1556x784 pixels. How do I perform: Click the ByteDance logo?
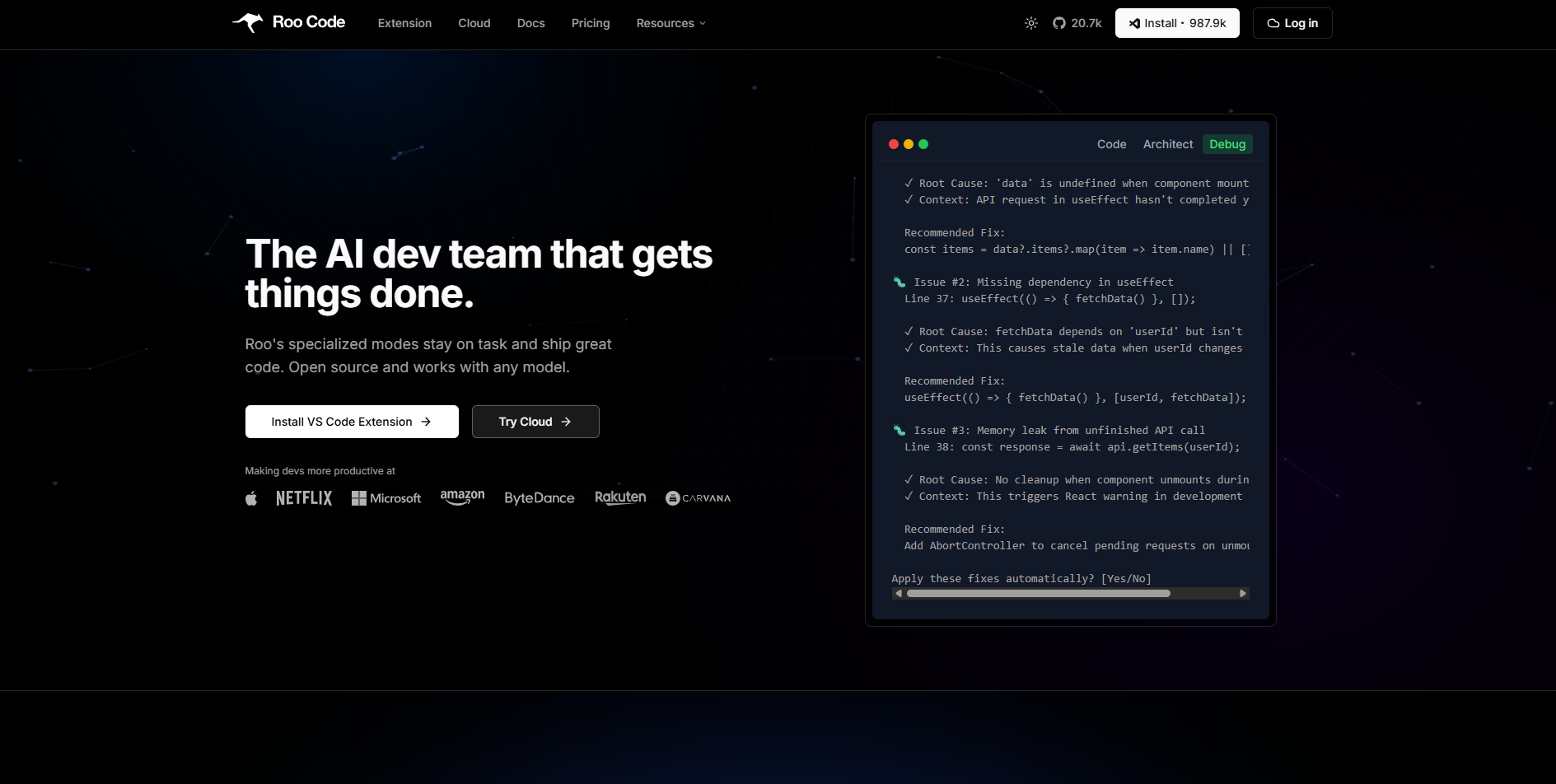coord(539,498)
